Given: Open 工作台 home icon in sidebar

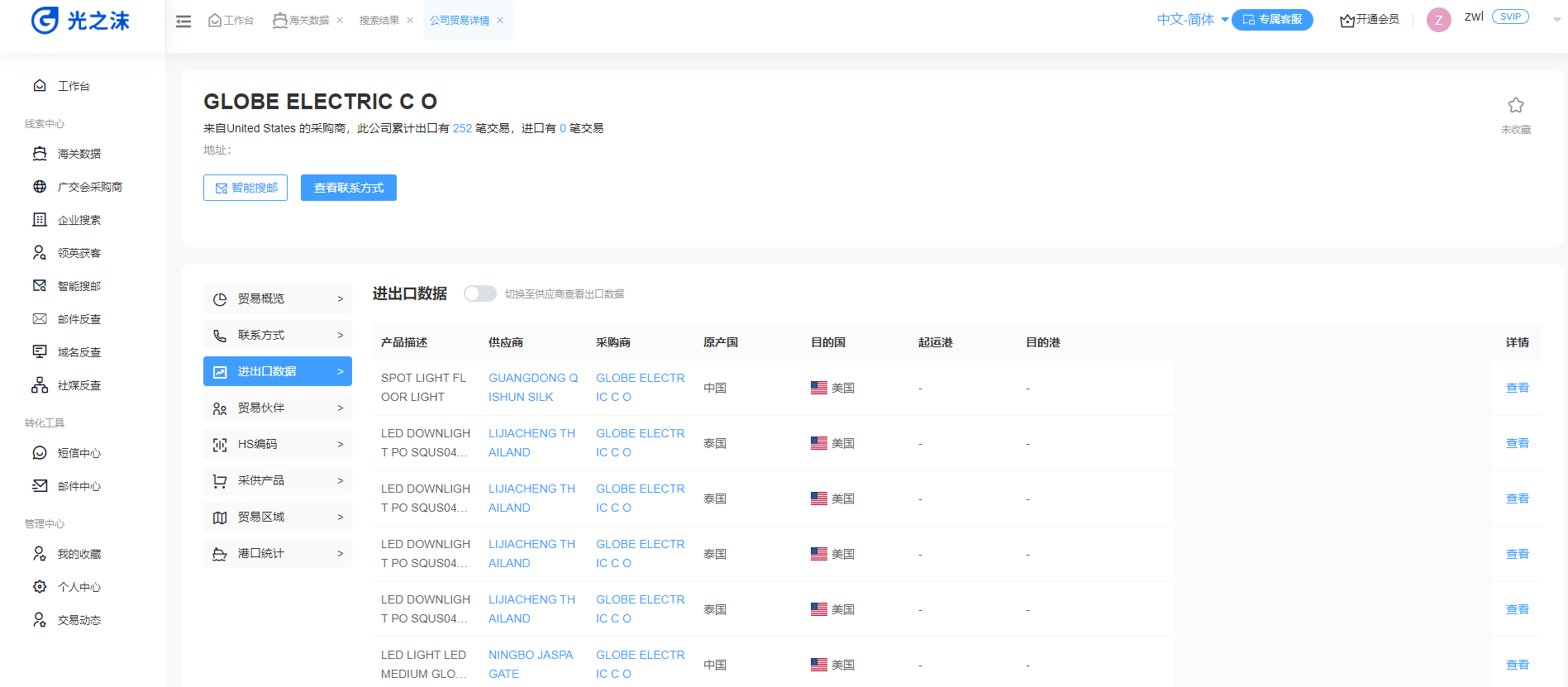Looking at the screenshot, I should click(x=40, y=85).
